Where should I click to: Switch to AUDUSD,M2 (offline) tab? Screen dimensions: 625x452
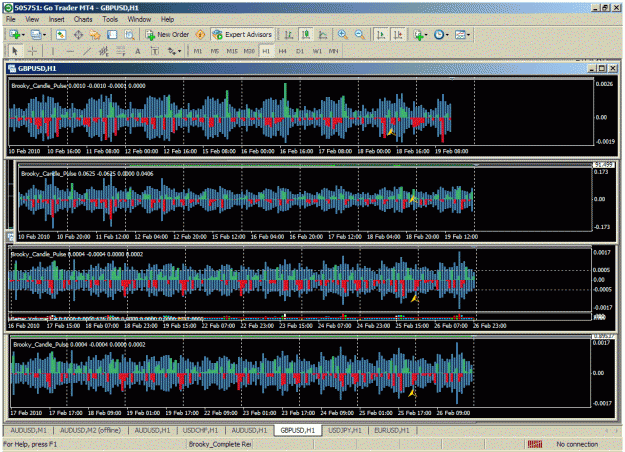pos(90,430)
